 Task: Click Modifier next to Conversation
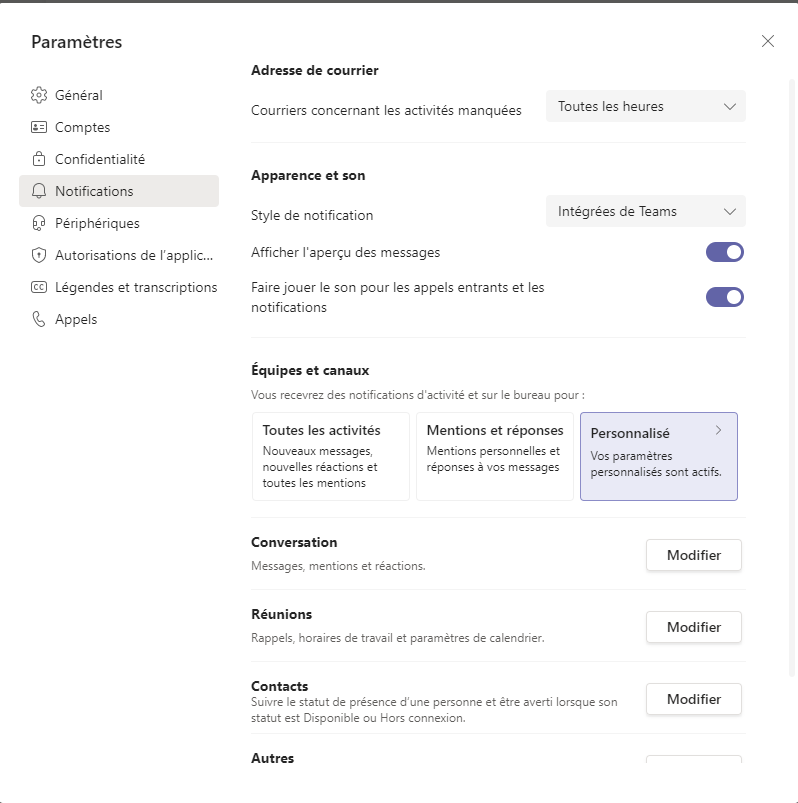(x=694, y=555)
